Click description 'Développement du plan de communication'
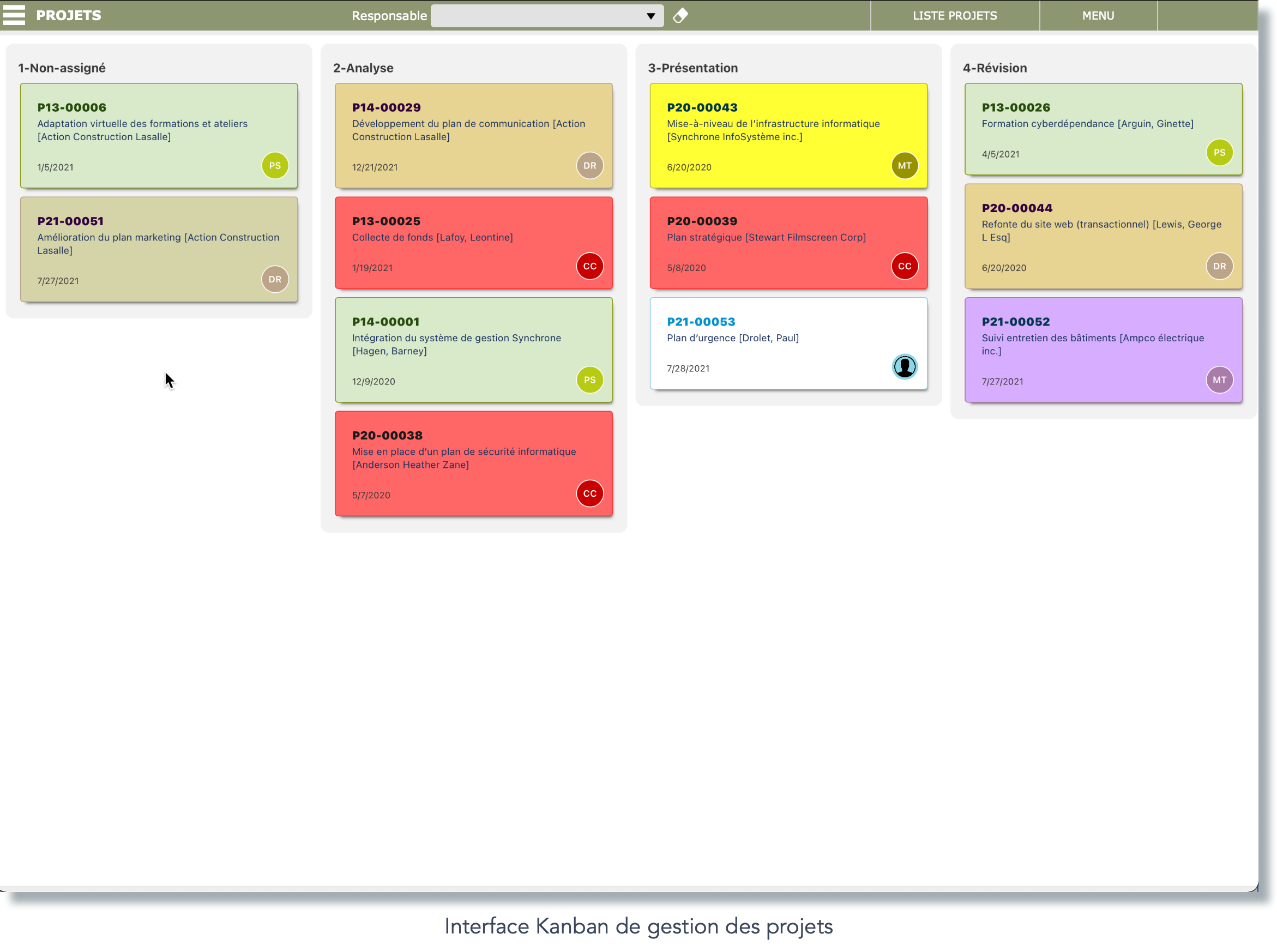The width and height of the screenshot is (1277, 952). point(450,123)
